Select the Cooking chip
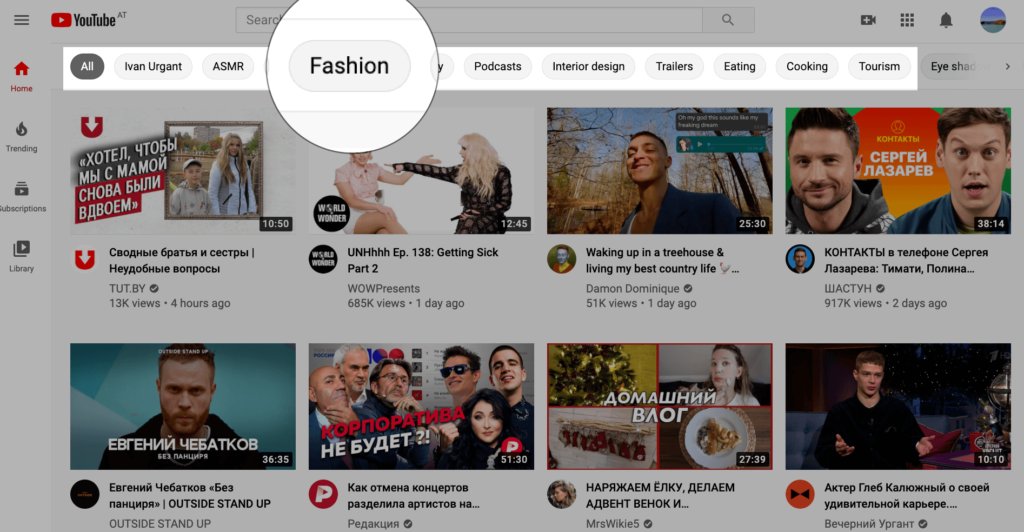Image resolution: width=1024 pixels, height=532 pixels. coord(807,67)
